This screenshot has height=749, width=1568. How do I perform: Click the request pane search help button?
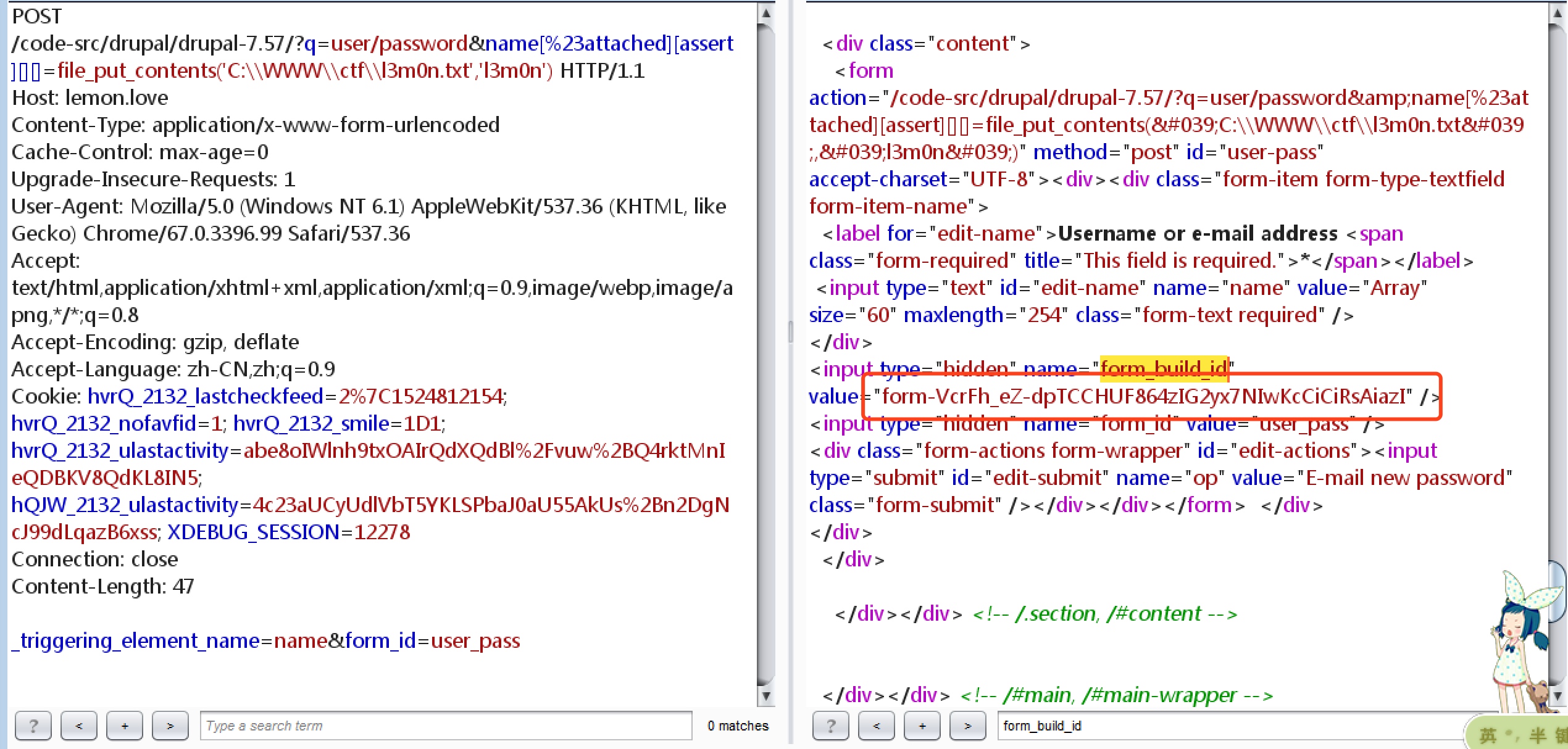(x=33, y=726)
